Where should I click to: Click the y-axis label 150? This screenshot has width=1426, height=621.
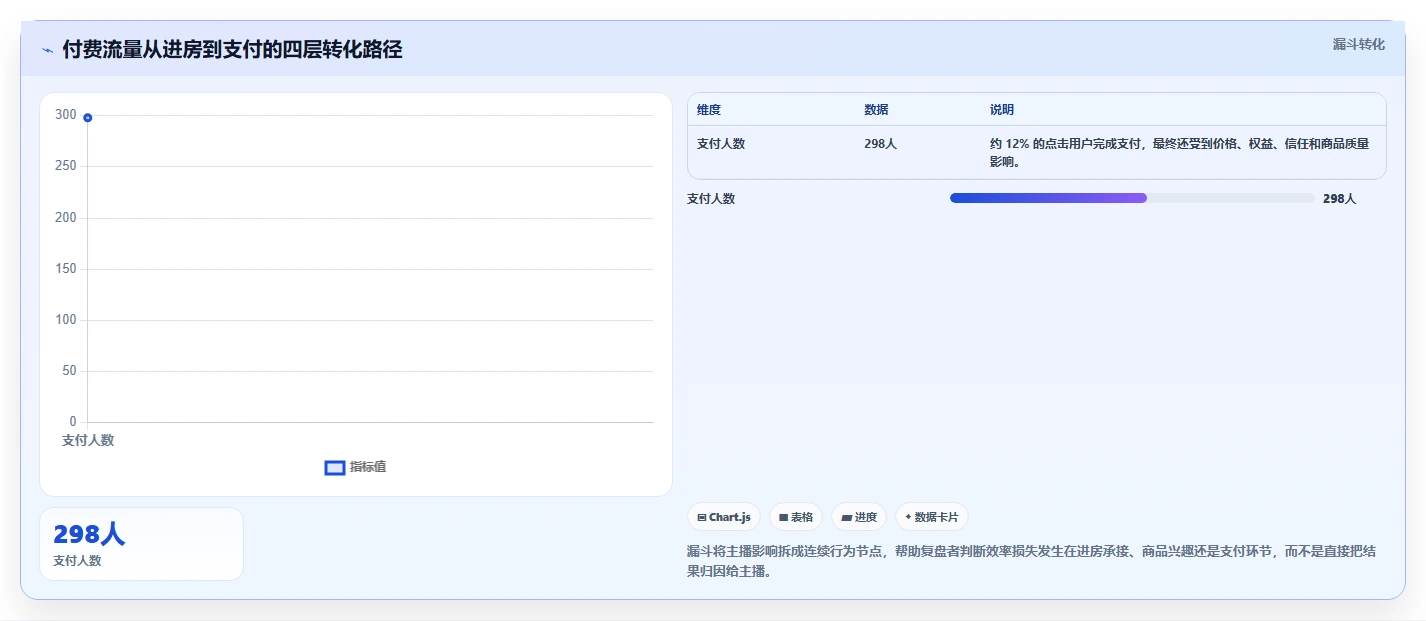click(66, 269)
